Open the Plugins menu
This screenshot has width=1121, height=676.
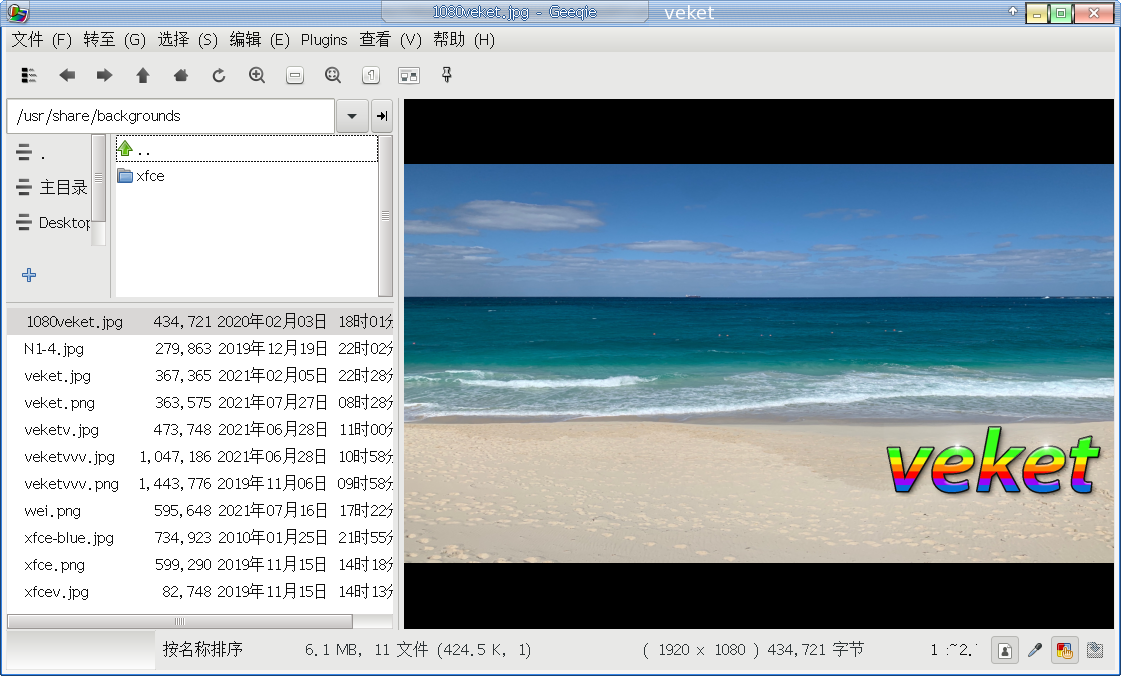pos(324,40)
